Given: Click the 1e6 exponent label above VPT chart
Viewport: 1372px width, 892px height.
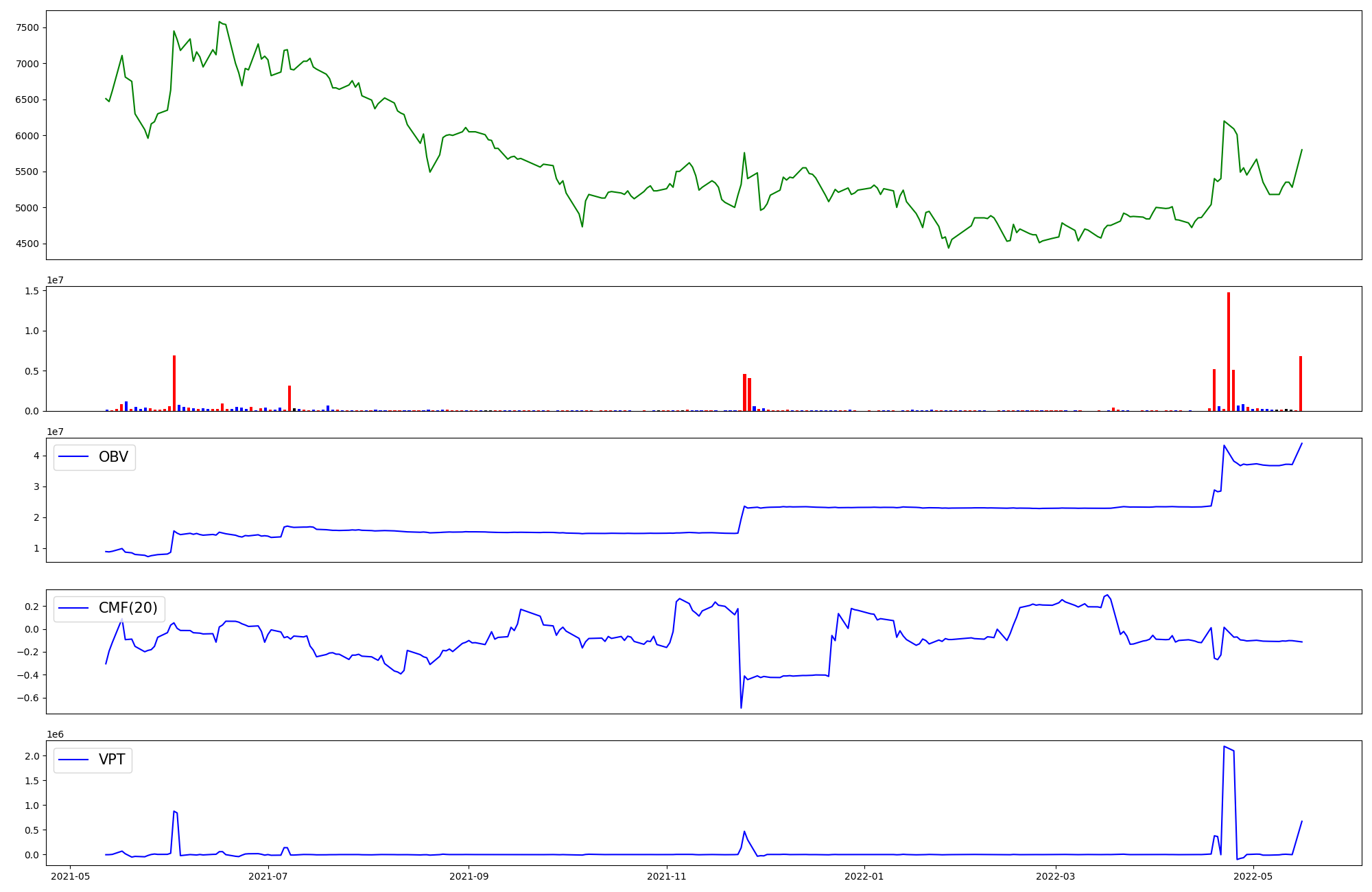Looking at the screenshot, I should (55, 734).
